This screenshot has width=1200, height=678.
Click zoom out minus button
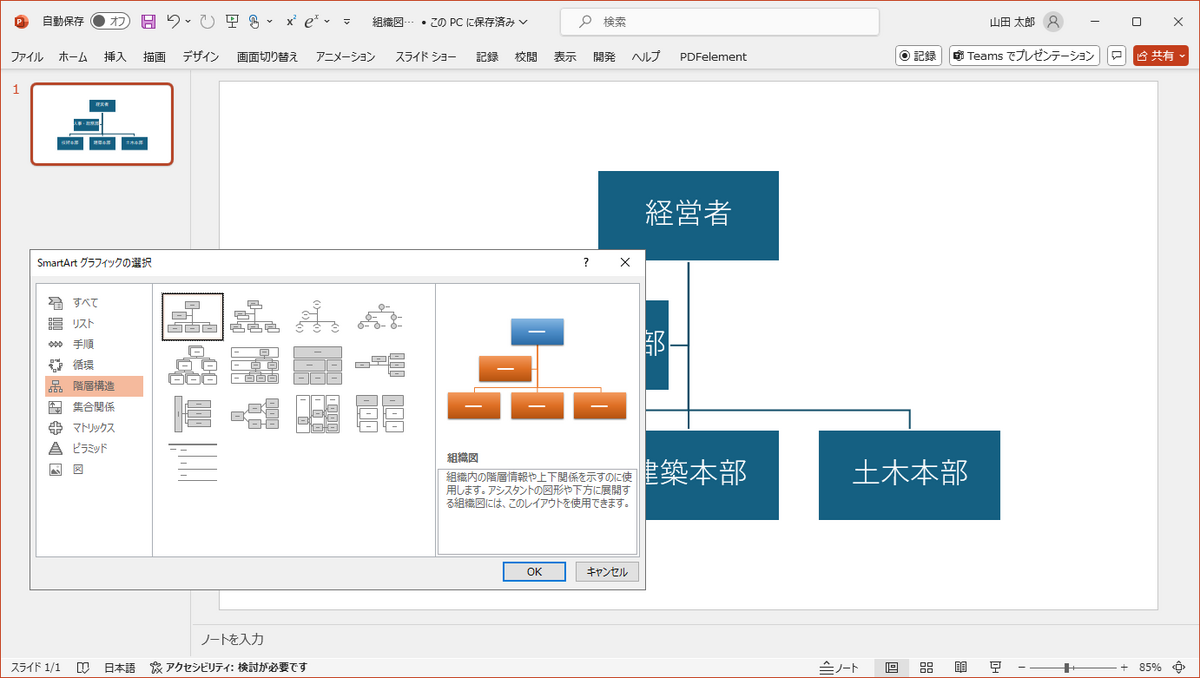(1020, 667)
